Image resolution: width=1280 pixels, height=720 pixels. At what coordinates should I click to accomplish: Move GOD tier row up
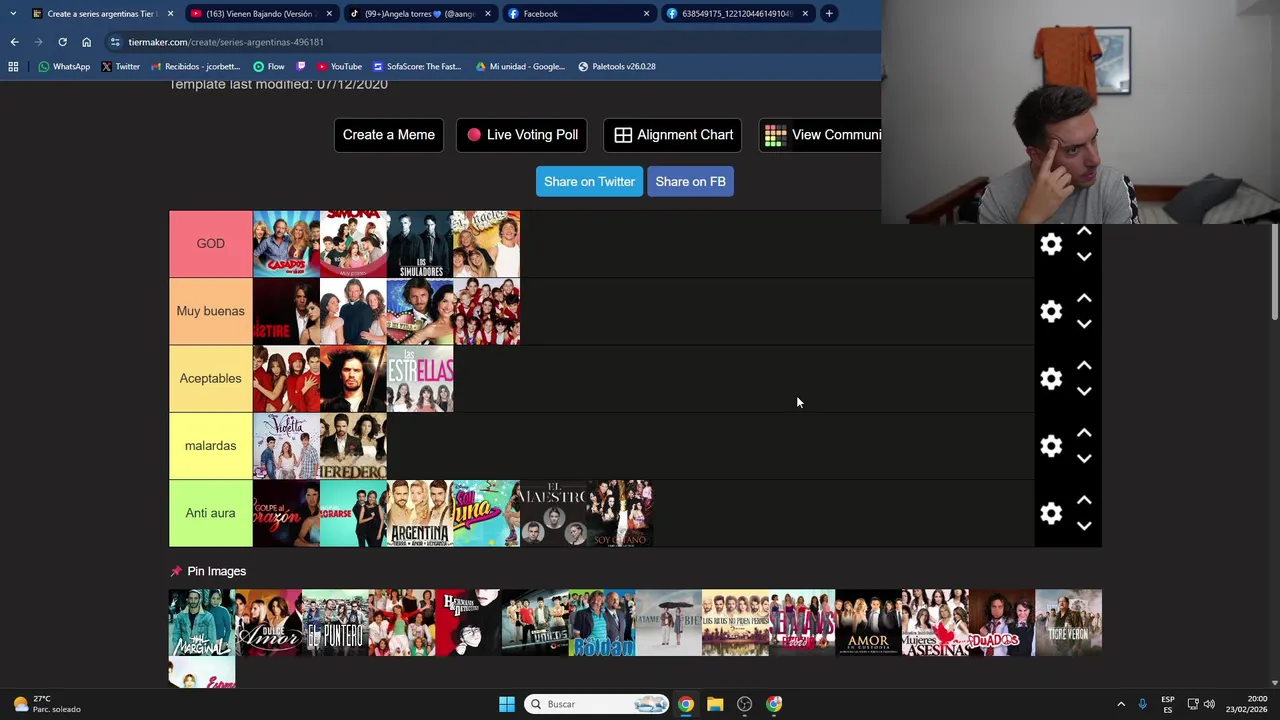[x=1084, y=231]
